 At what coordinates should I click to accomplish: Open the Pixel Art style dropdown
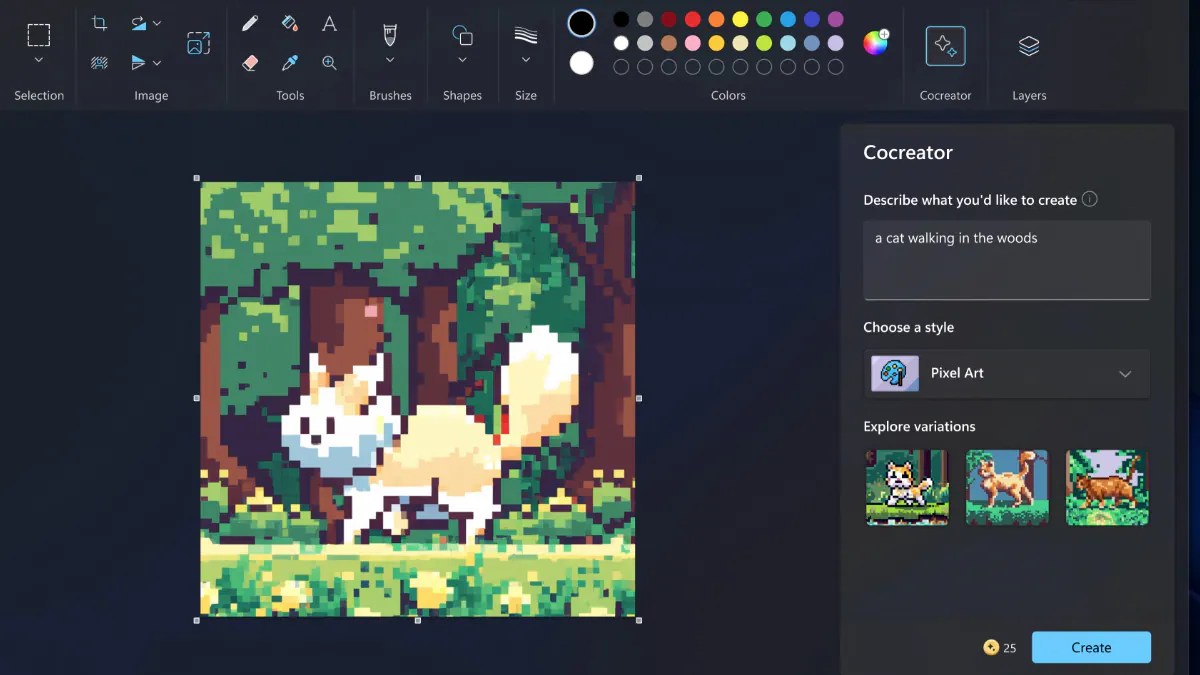1006,373
